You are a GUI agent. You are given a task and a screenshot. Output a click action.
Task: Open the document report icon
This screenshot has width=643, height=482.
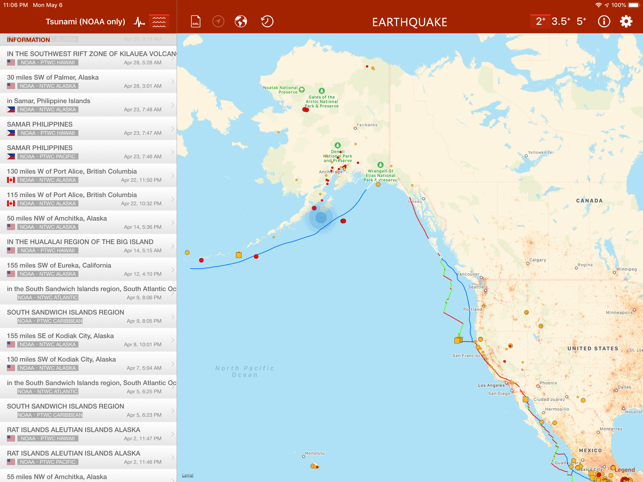pos(196,22)
